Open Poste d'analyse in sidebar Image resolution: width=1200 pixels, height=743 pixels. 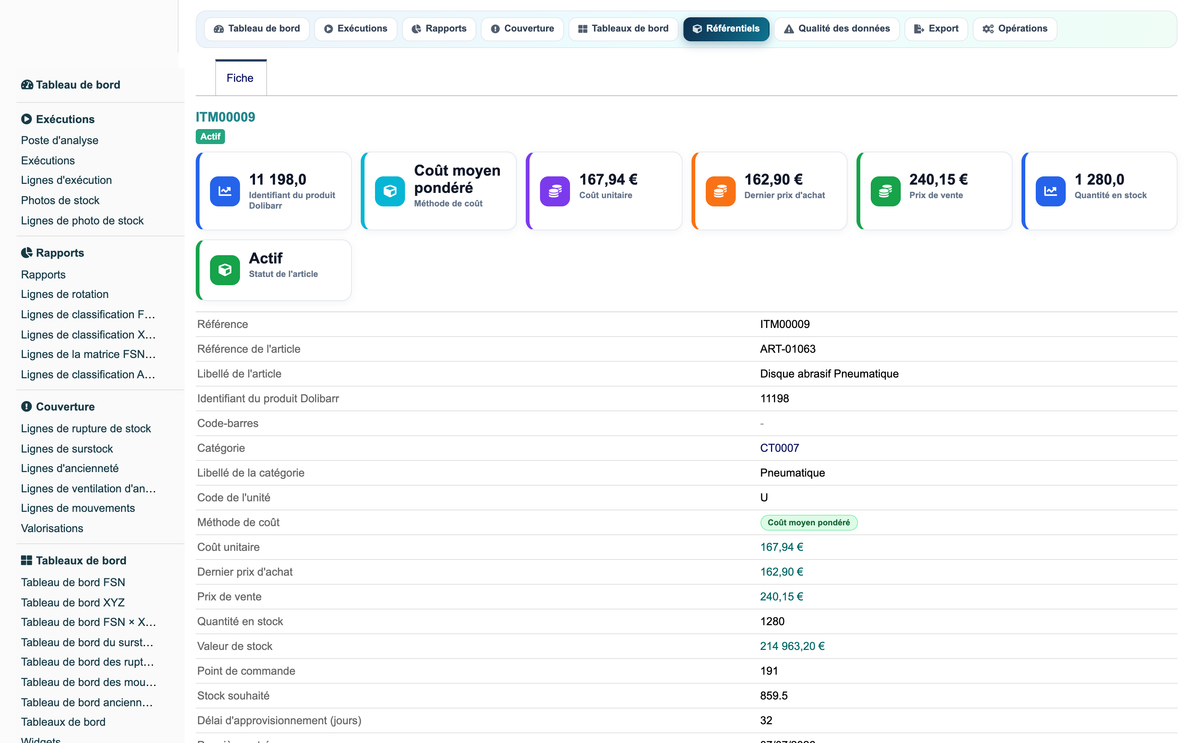click(x=60, y=141)
